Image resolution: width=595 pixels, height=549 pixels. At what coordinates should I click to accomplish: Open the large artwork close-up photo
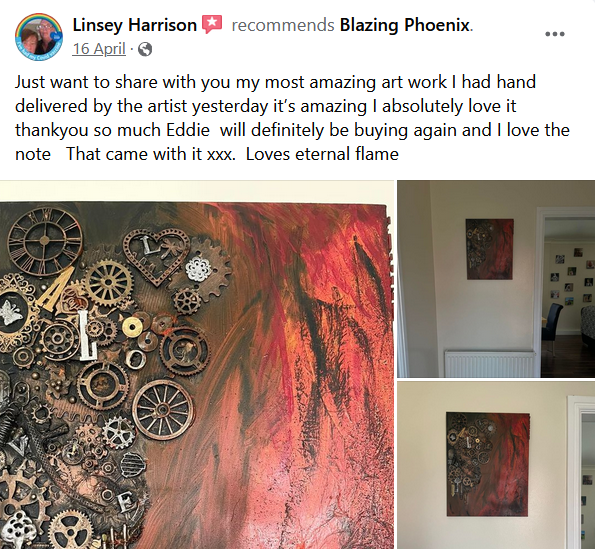(x=197, y=365)
